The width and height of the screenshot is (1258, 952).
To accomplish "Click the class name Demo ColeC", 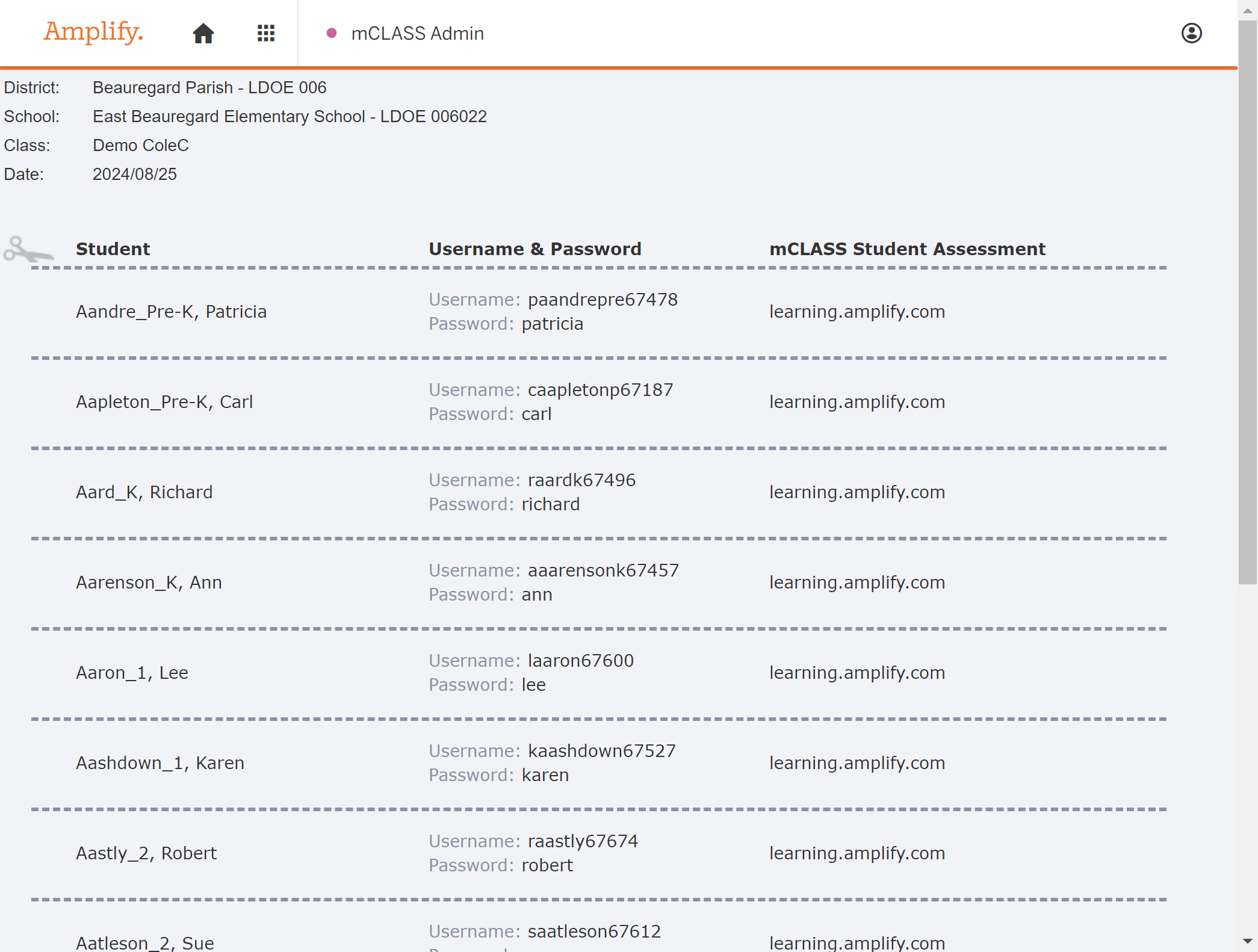I will [x=141, y=146].
